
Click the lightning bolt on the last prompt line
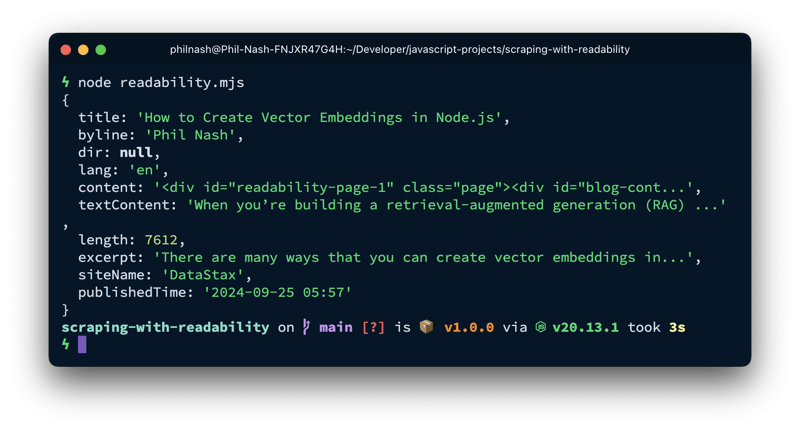pos(66,344)
